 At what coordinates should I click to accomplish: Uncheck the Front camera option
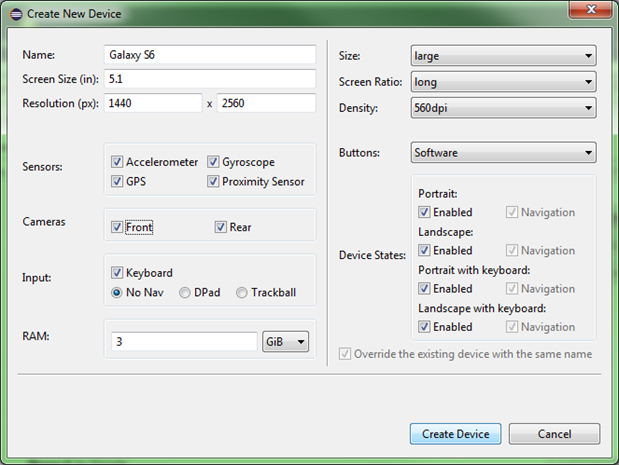(x=117, y=227)
